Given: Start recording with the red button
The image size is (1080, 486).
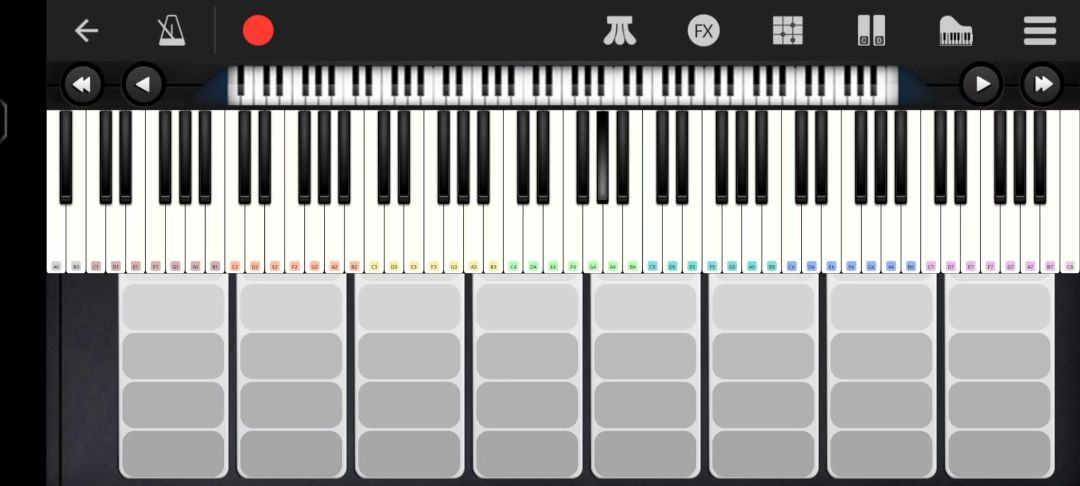Looking at the screenshot, I should point(258,31).
